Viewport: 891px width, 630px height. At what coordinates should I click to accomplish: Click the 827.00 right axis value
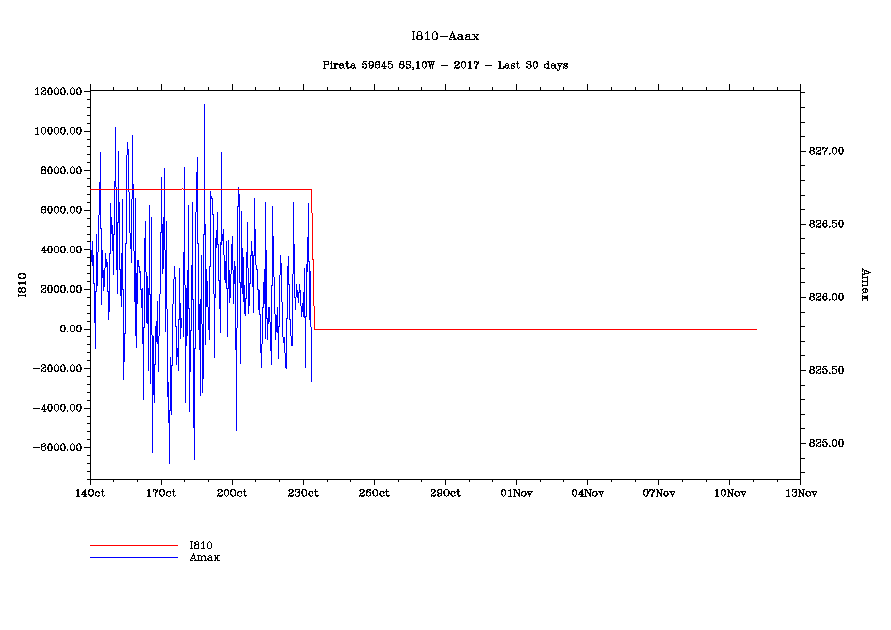coord(826,151)
